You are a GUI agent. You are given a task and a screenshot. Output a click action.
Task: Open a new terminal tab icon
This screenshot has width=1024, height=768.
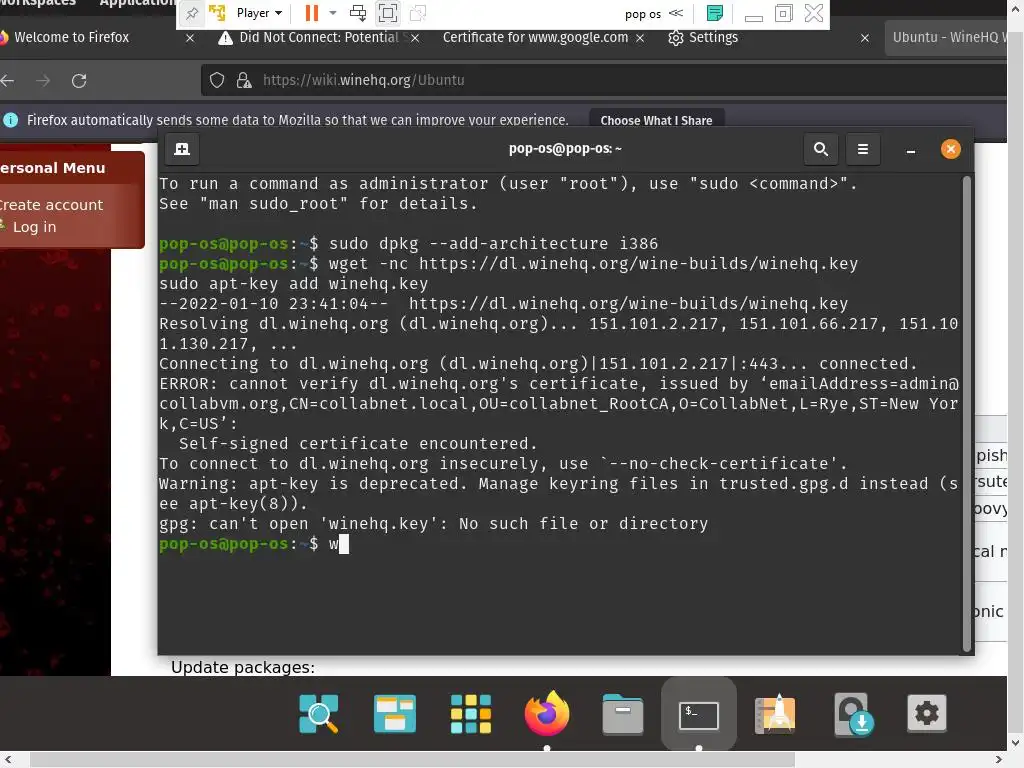[x=182, y=149]
